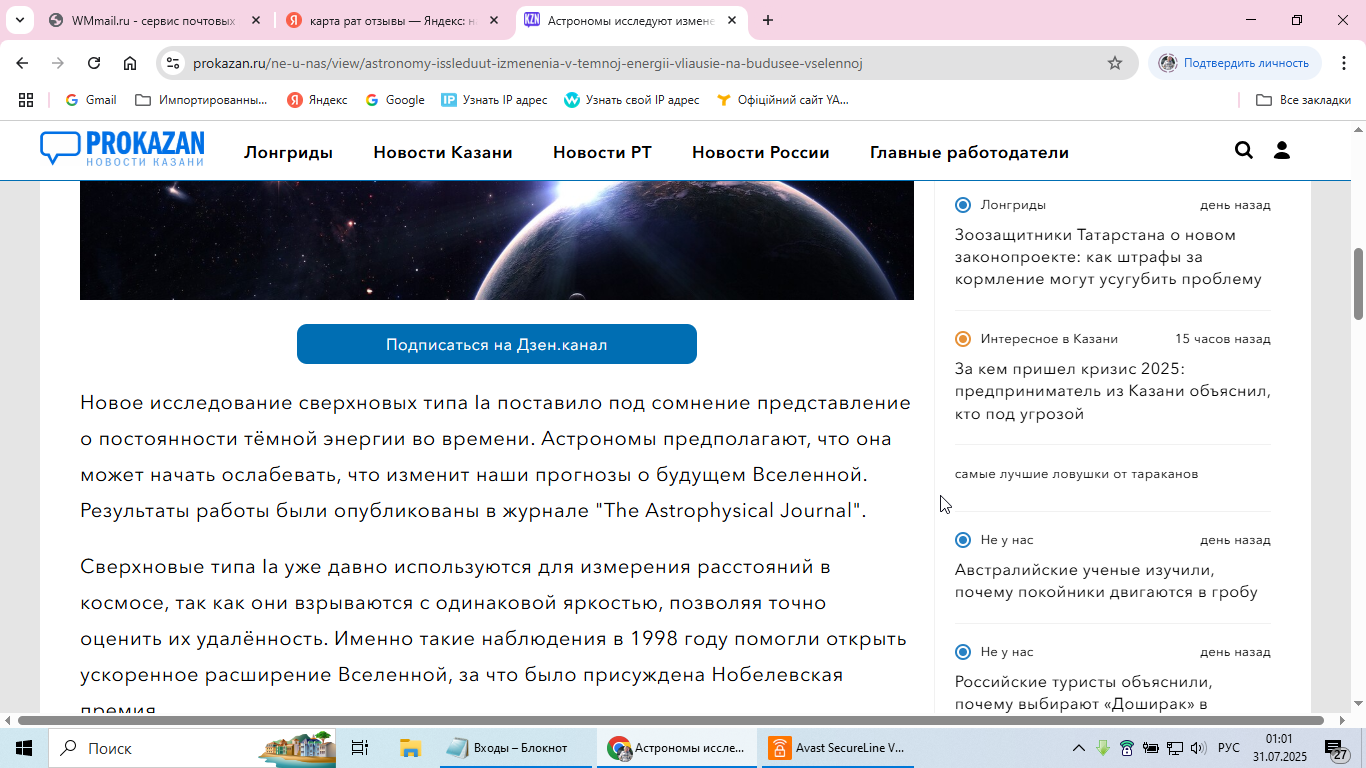Open site search magnifier icon
This screenshot has width=1366, height=768.
click(1244, 151)
